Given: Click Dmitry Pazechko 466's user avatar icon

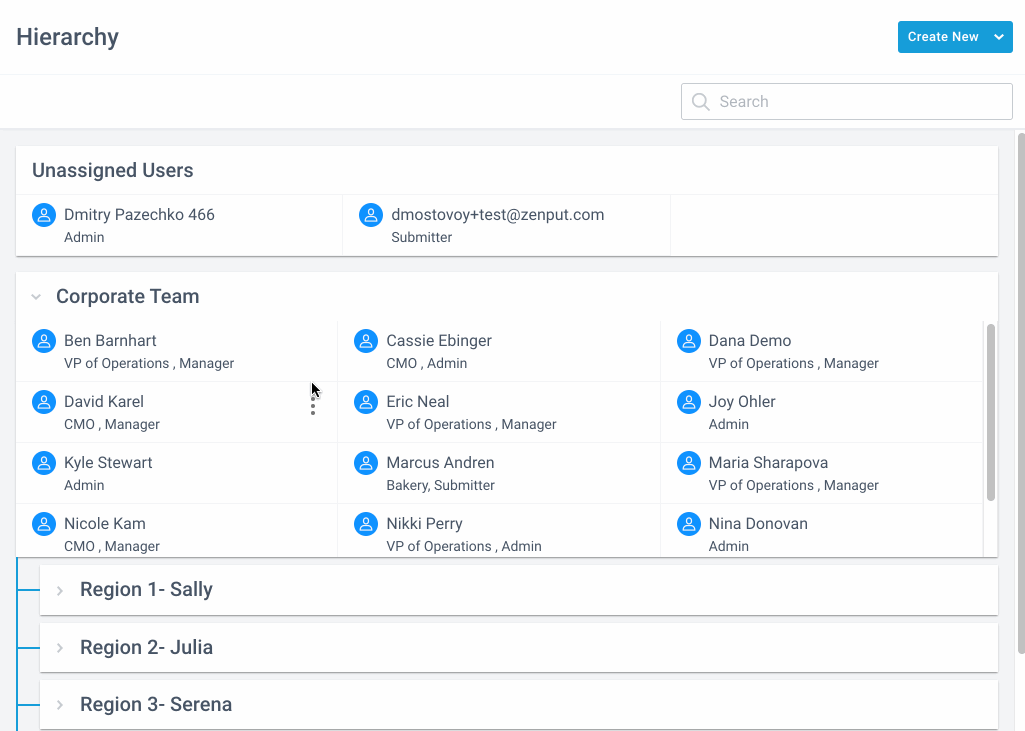Looking at the screenshot, I should click(x=43, y=214).
